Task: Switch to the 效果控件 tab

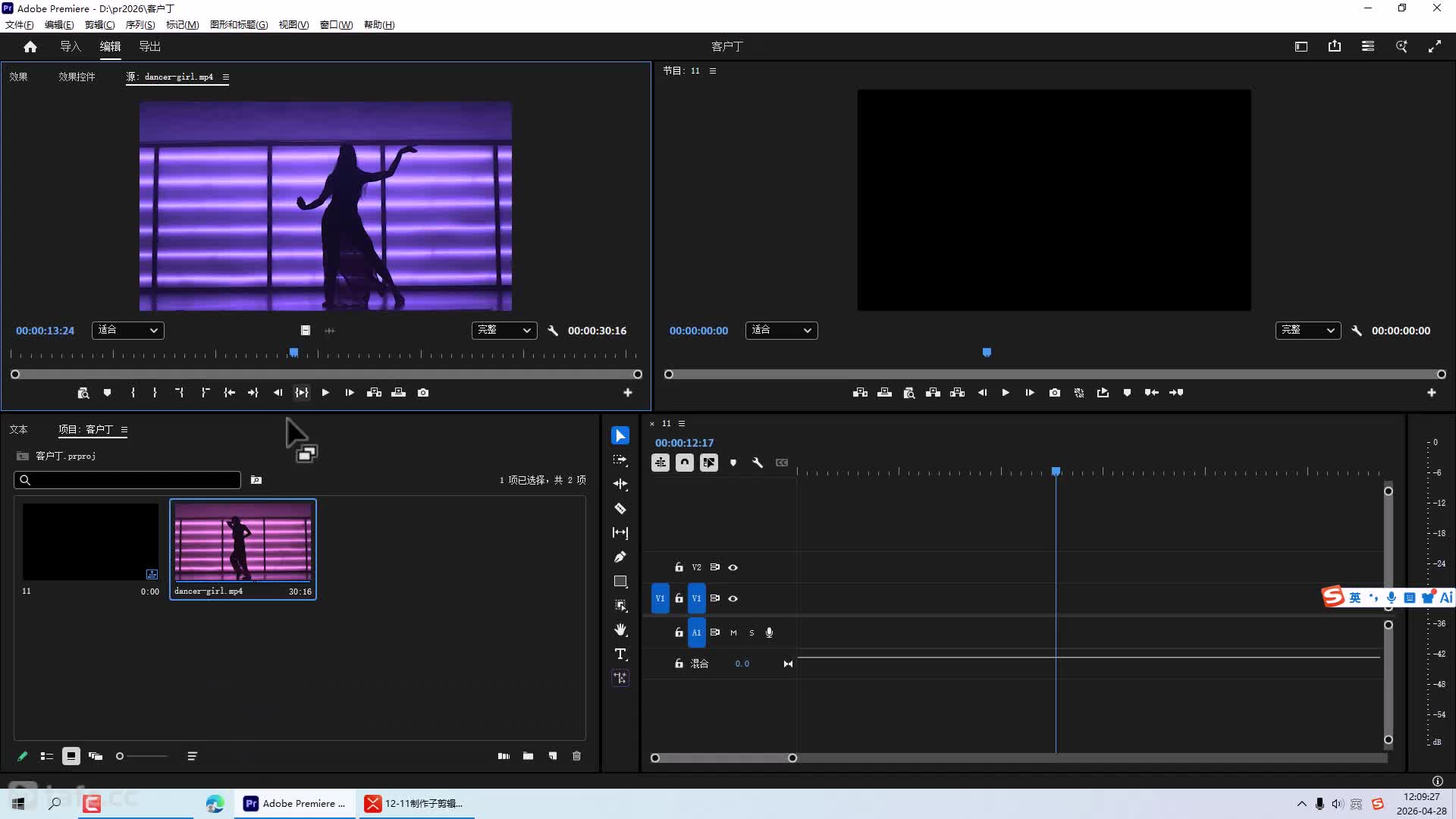Action: [x=77, y=77]
